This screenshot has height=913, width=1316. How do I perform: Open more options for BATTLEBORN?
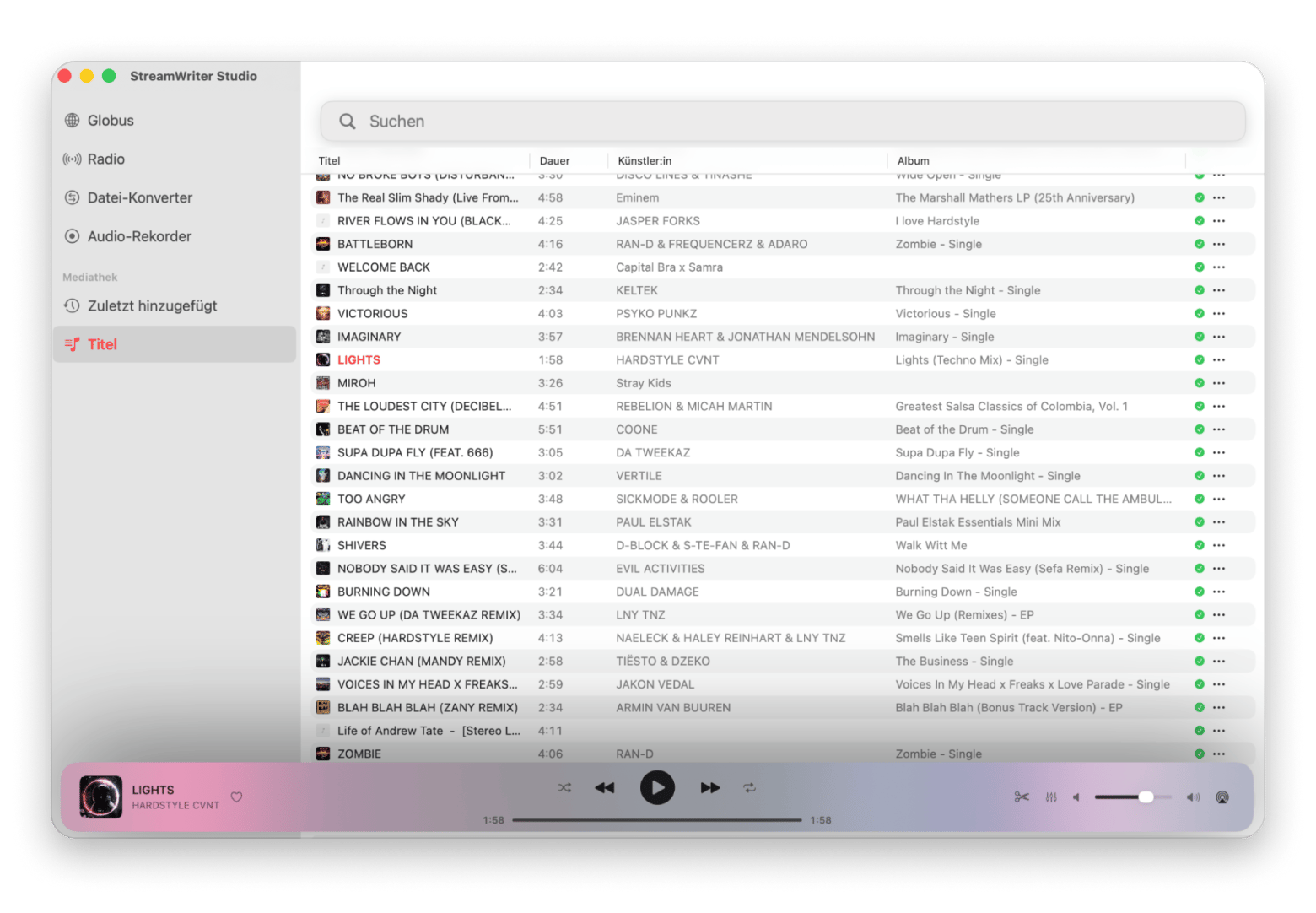(1219, 245)
